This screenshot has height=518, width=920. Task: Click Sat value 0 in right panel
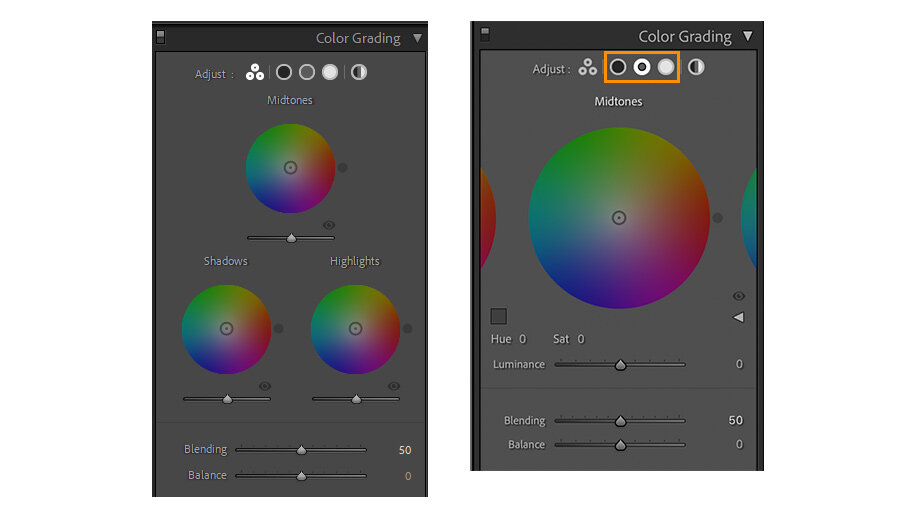point(581,339)
